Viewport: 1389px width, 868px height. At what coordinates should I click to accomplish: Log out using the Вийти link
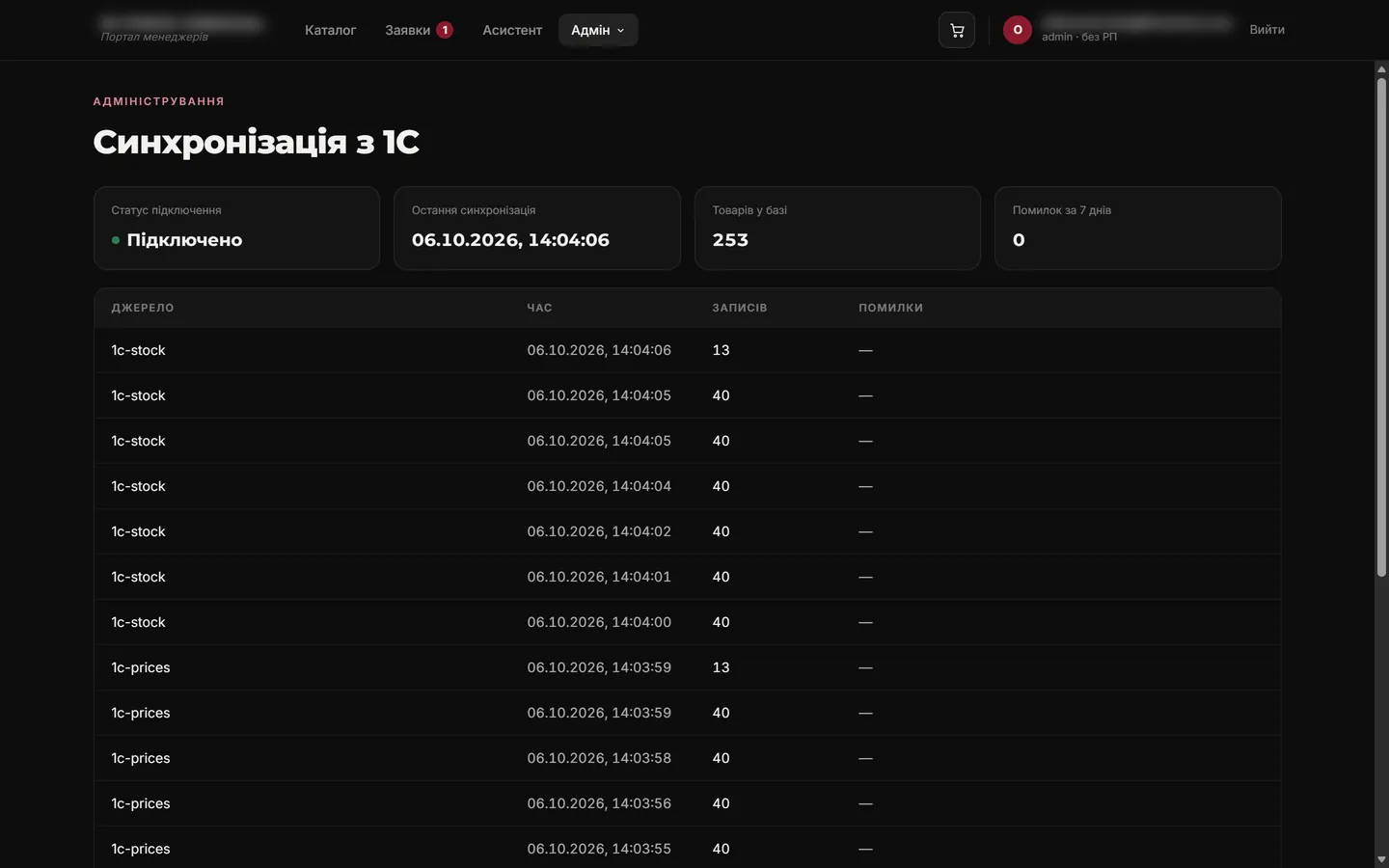coord(1266,30)
